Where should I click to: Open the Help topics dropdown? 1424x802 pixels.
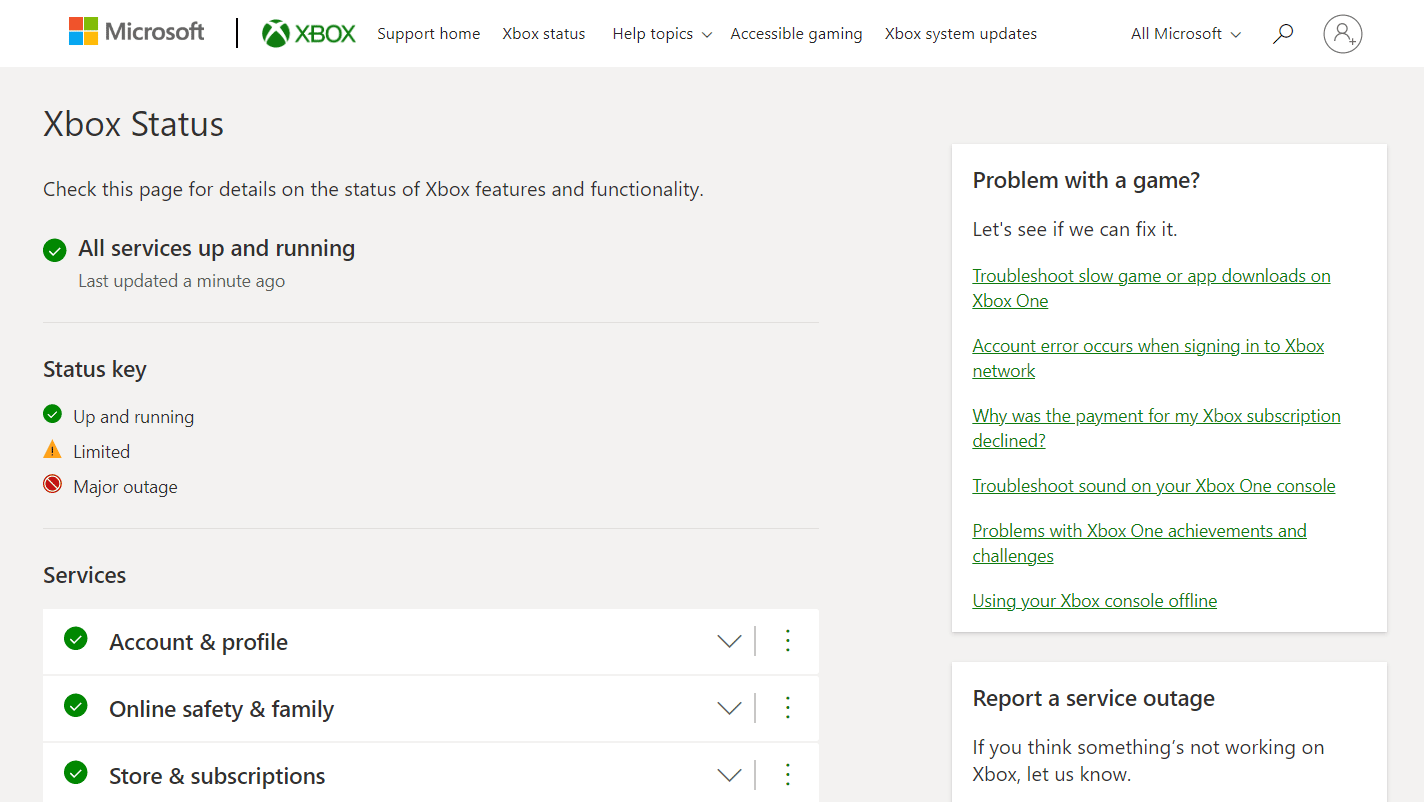pyautogui.click(x=662, y=34)
